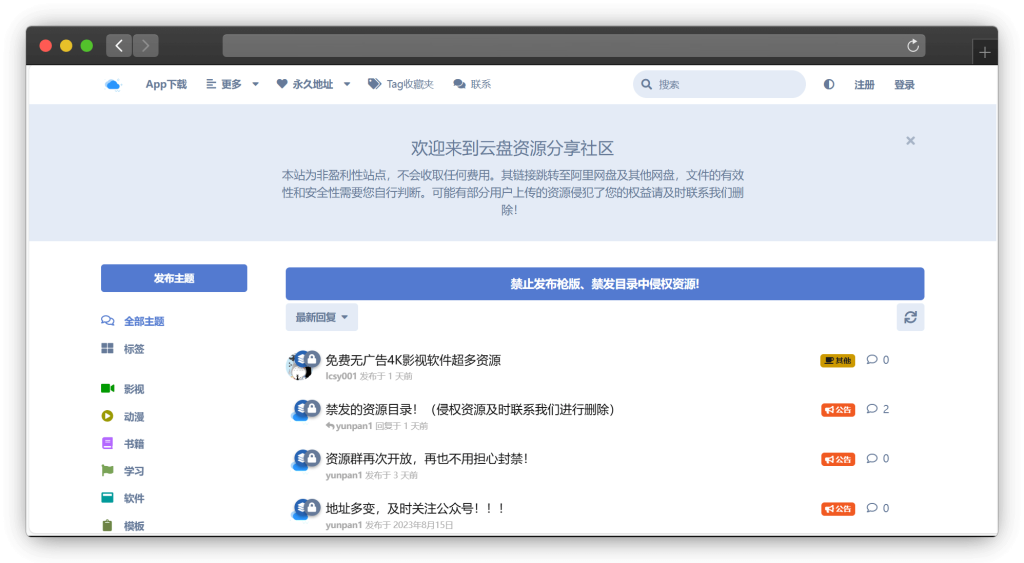Open the 软件 tag label

tap(134, 498)
